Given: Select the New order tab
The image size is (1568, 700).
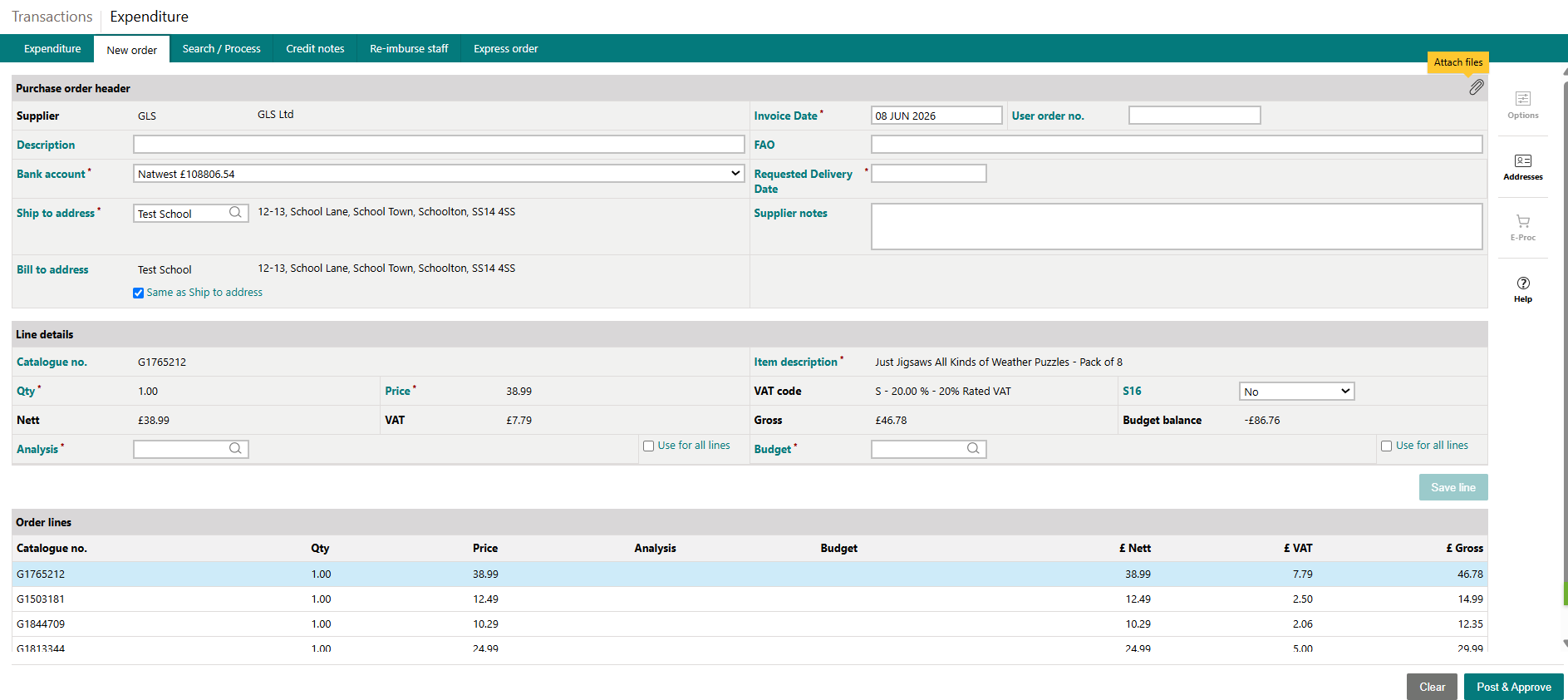Looking at the screenshot, I should click(x=131, y=50).
